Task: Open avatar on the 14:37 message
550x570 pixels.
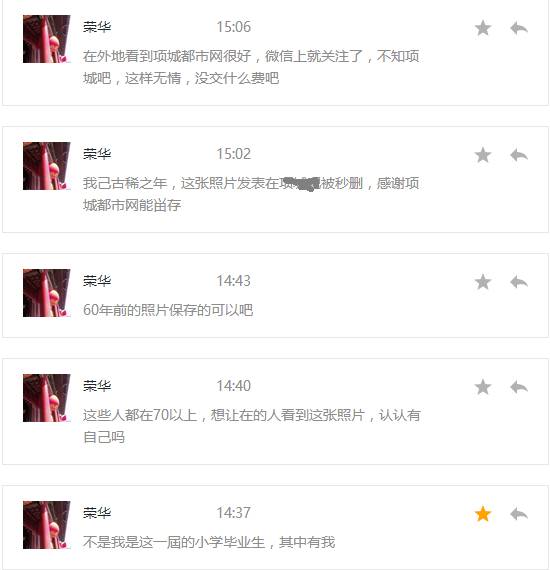Action: tap(47, 525)
